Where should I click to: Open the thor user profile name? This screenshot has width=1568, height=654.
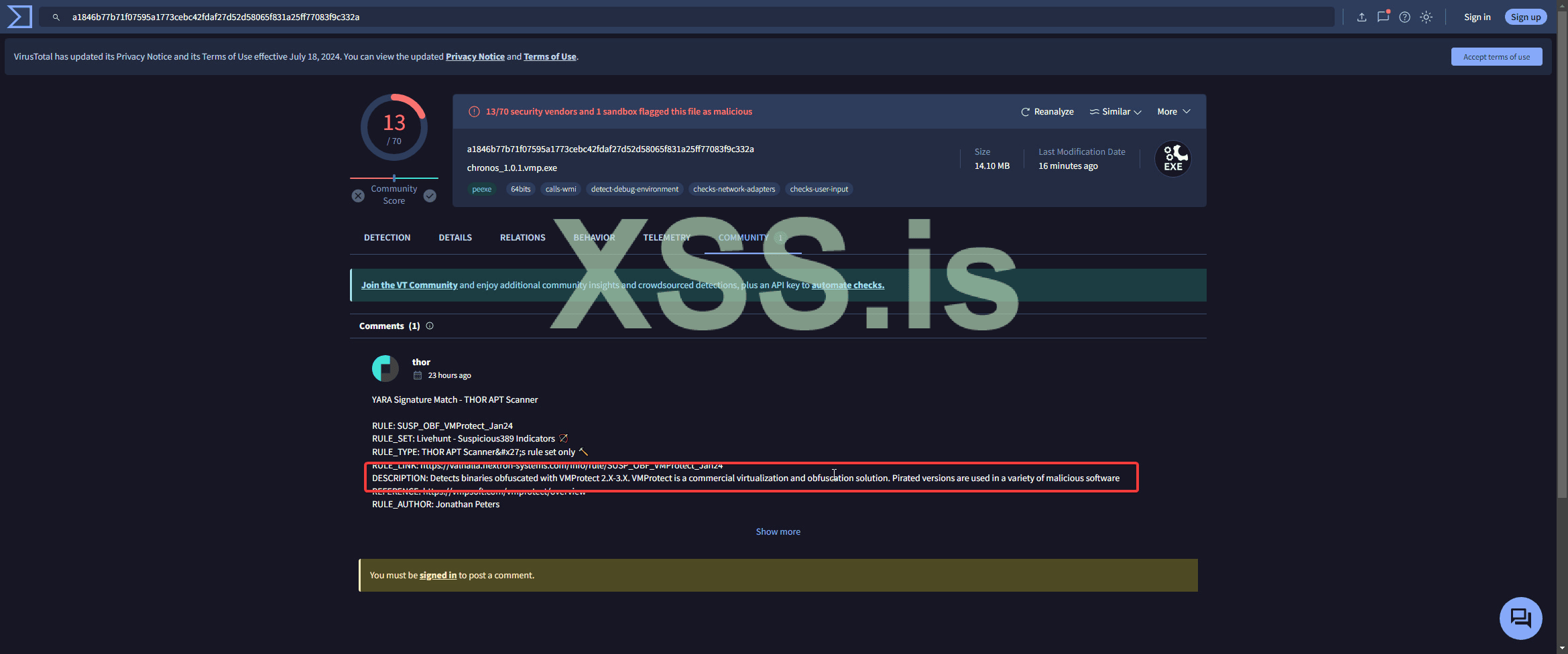(x=421, y=363)
